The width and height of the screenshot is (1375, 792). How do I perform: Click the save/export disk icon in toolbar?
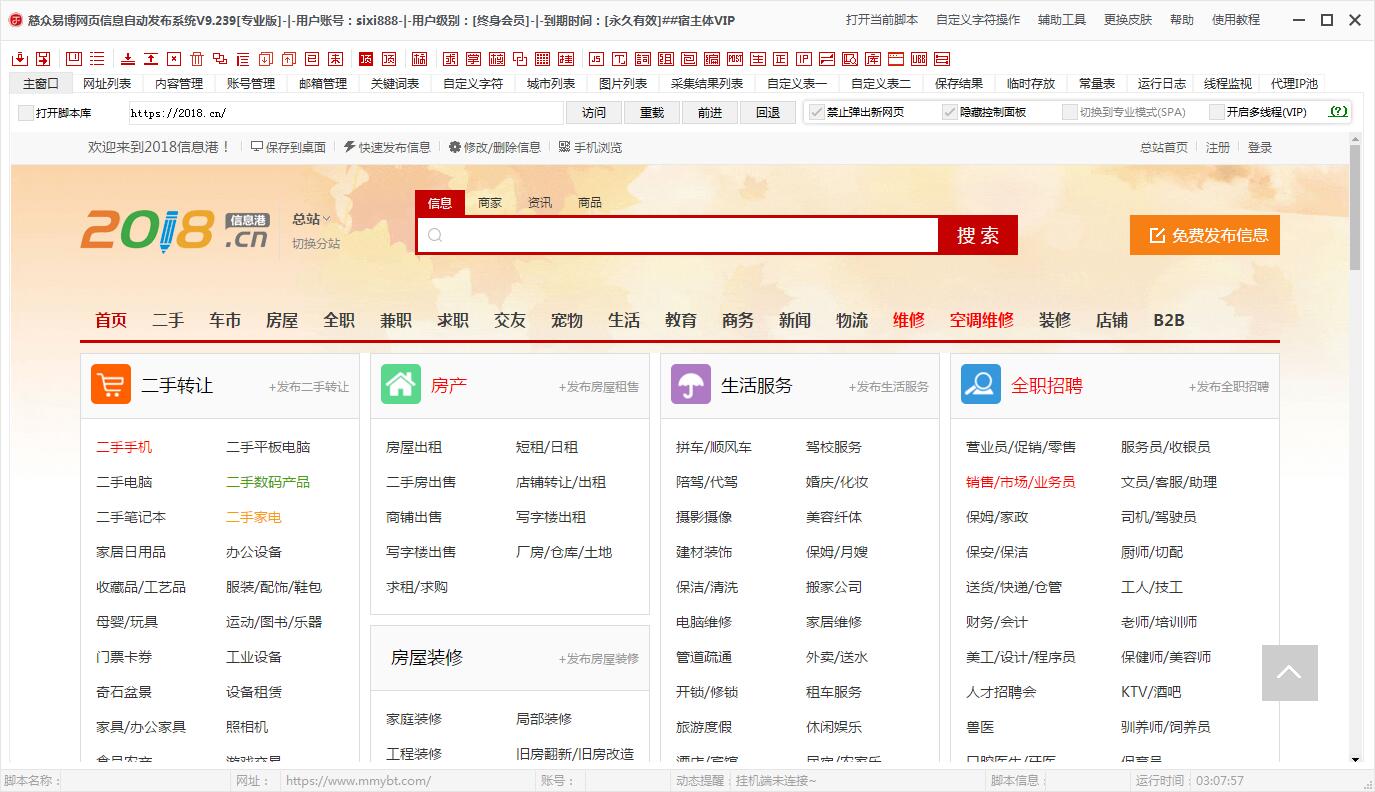pos(43,59)
